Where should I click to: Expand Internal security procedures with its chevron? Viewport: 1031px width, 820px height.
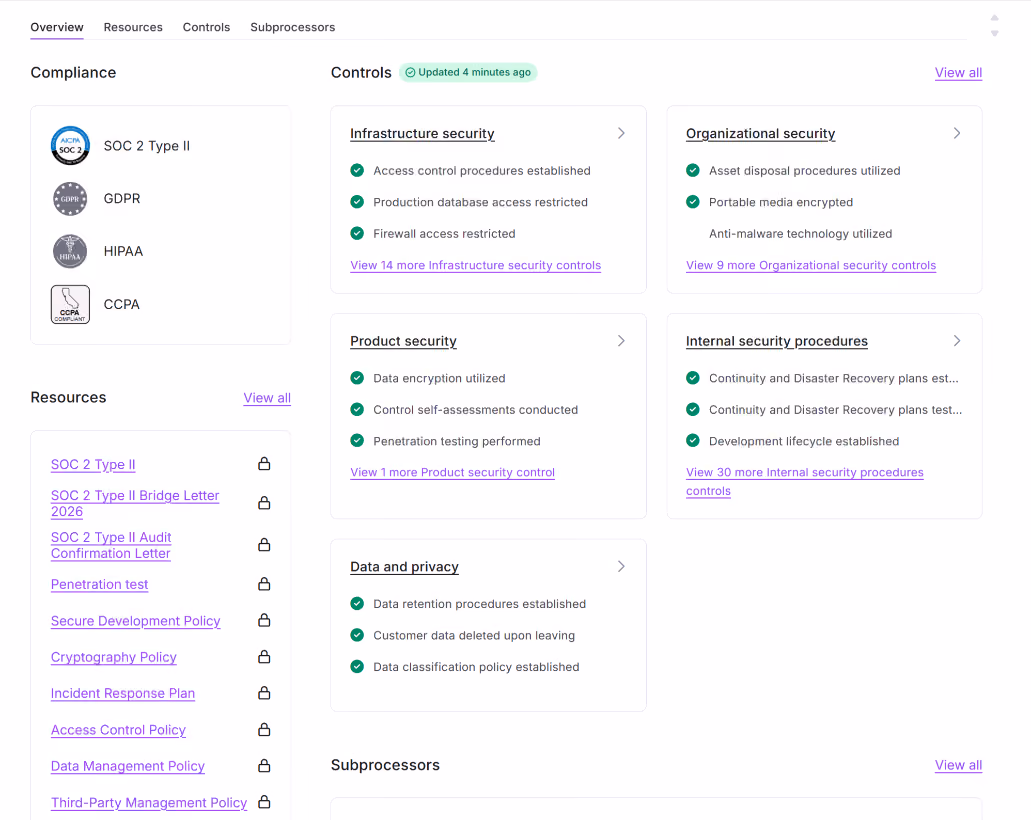tap(957, 341)
